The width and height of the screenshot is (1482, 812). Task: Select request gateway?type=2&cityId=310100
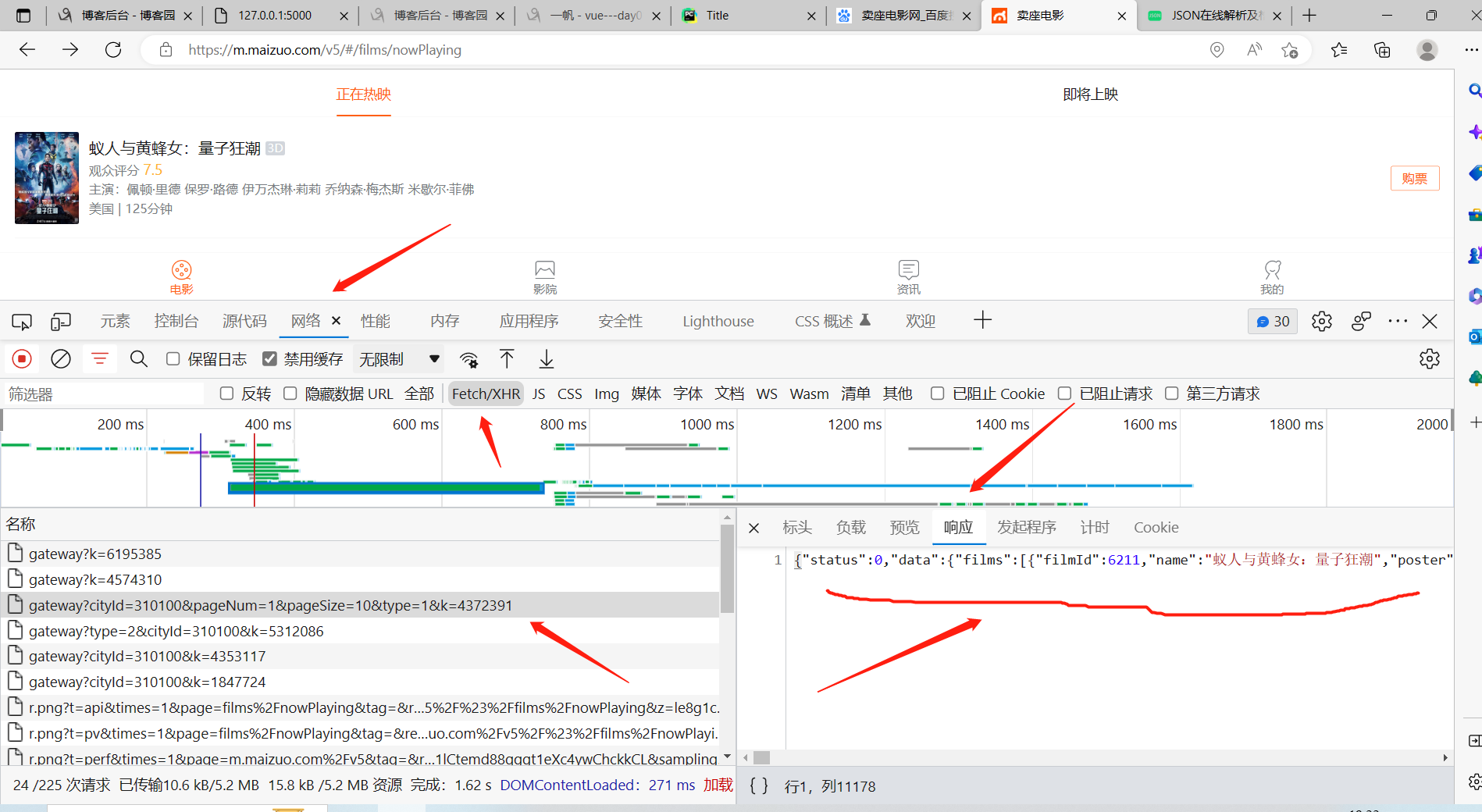(x=359, y=631)
